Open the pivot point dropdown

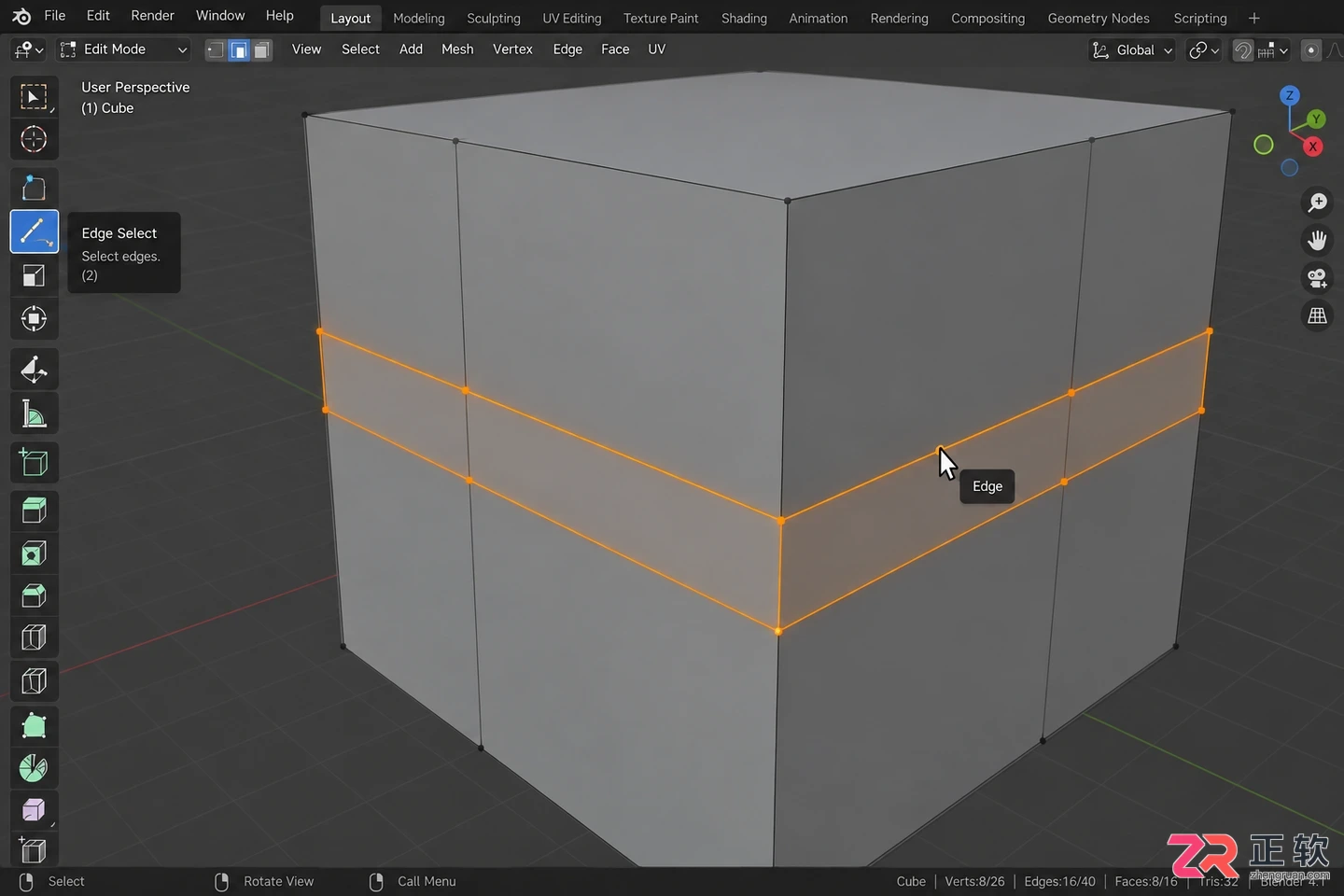coord(1204,50)
